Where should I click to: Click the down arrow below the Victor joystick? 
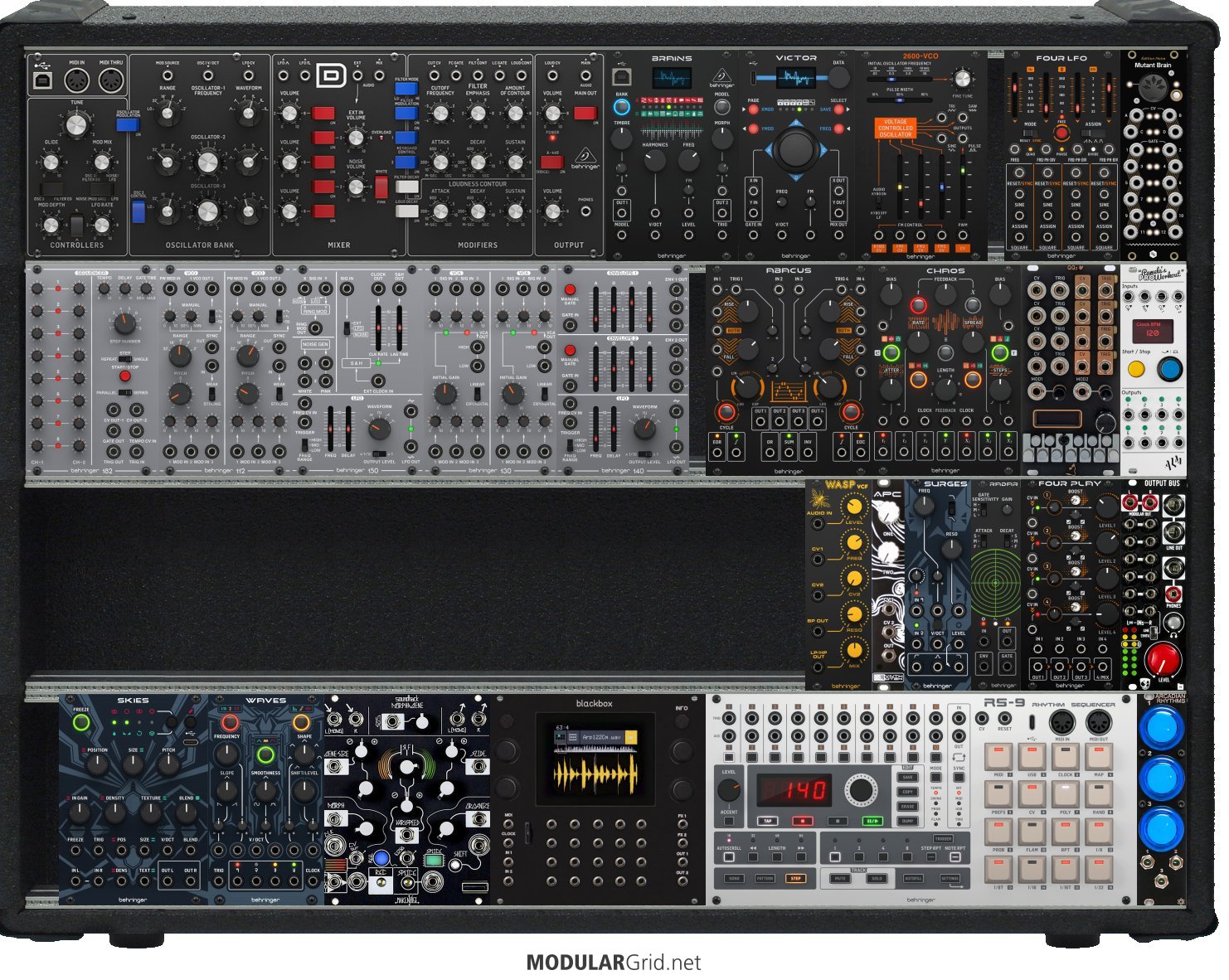[x=796, y=177]
